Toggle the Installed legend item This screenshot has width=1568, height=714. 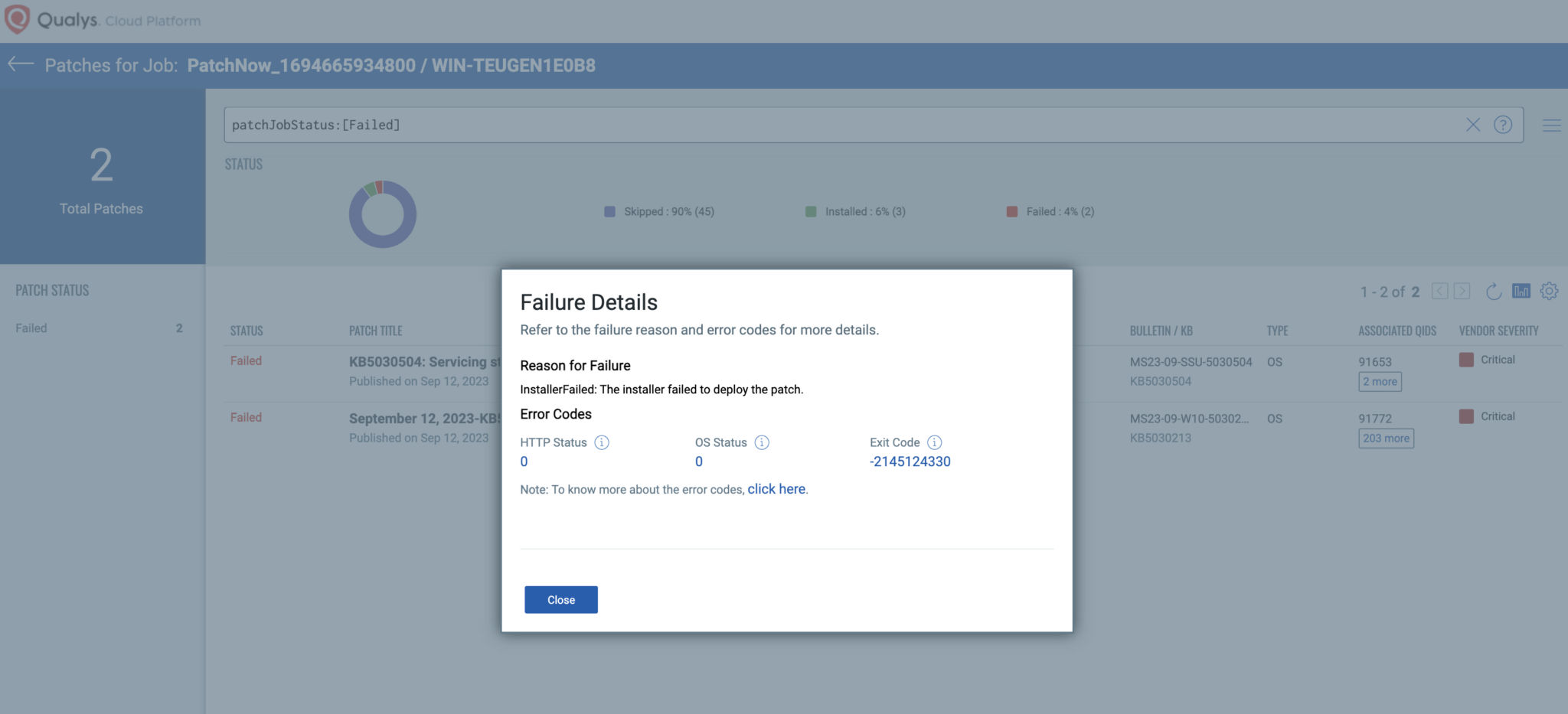coord(864,211)
